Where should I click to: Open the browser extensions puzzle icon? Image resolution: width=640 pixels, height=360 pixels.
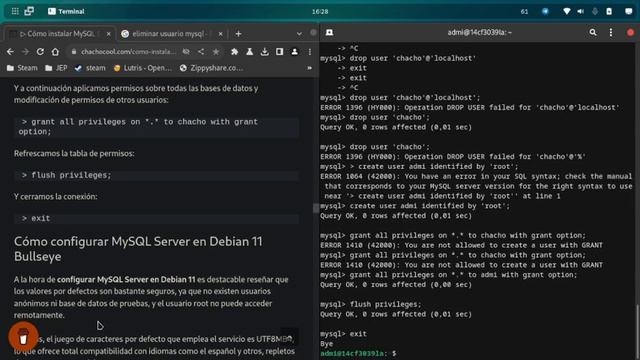tap(234, 52)
